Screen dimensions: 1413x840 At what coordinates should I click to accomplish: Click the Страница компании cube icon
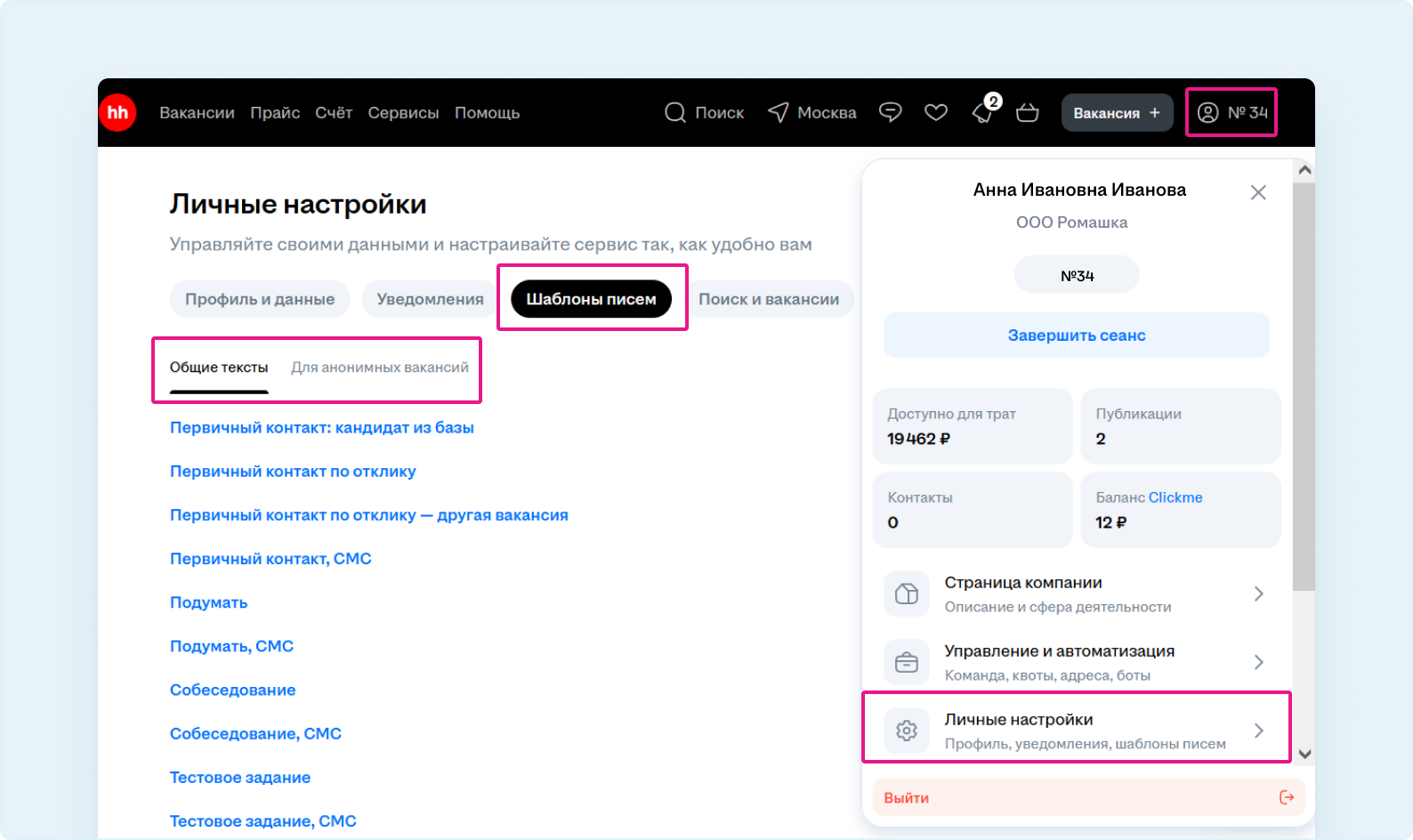(907, 594)
